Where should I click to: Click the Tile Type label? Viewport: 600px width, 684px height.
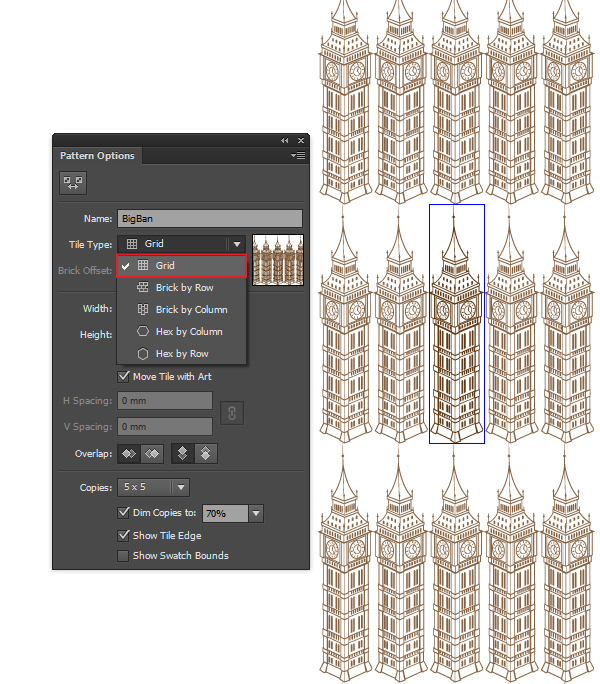(90, 245)
